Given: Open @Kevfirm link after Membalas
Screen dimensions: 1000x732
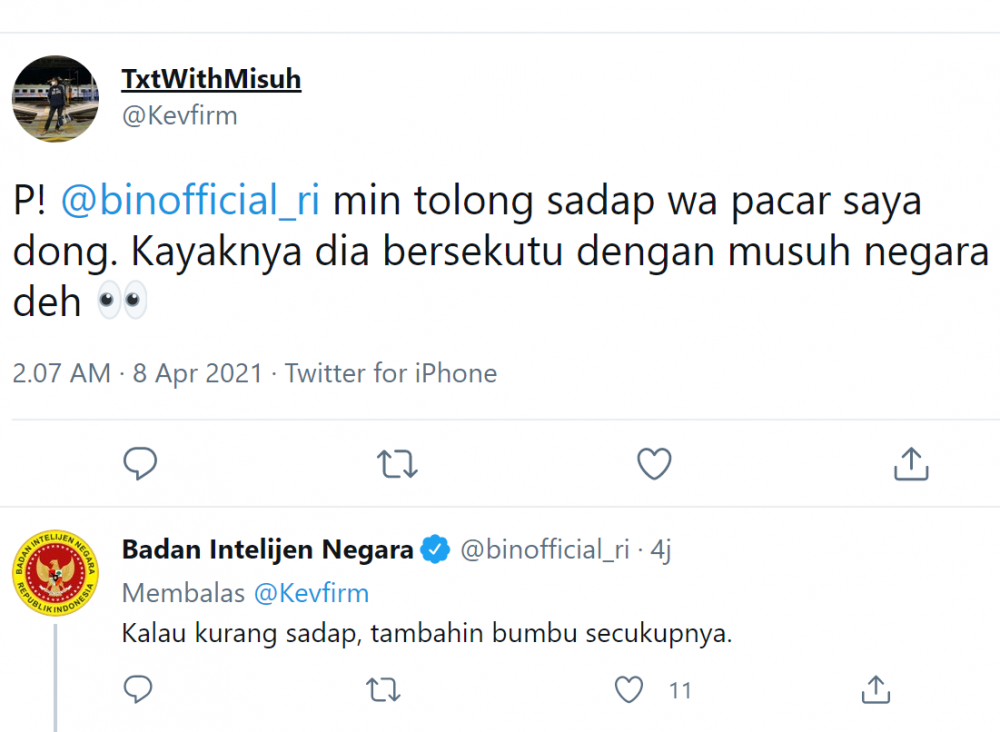Looking at the screenshot, I should 311,593.
